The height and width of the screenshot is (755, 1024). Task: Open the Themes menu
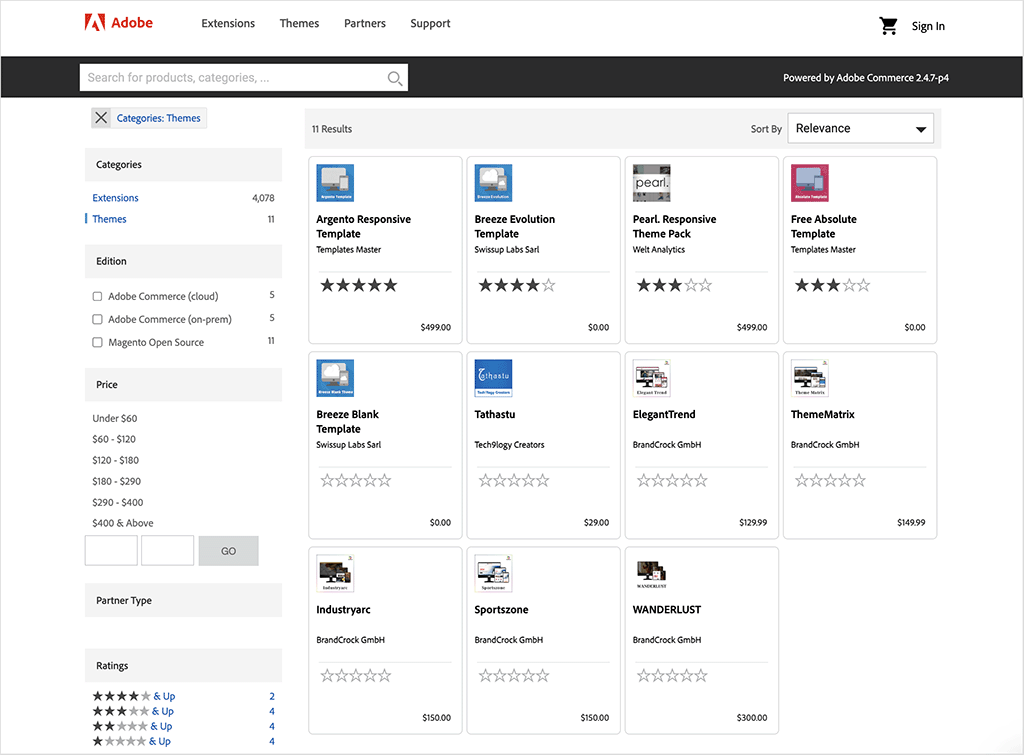[299, 24]
